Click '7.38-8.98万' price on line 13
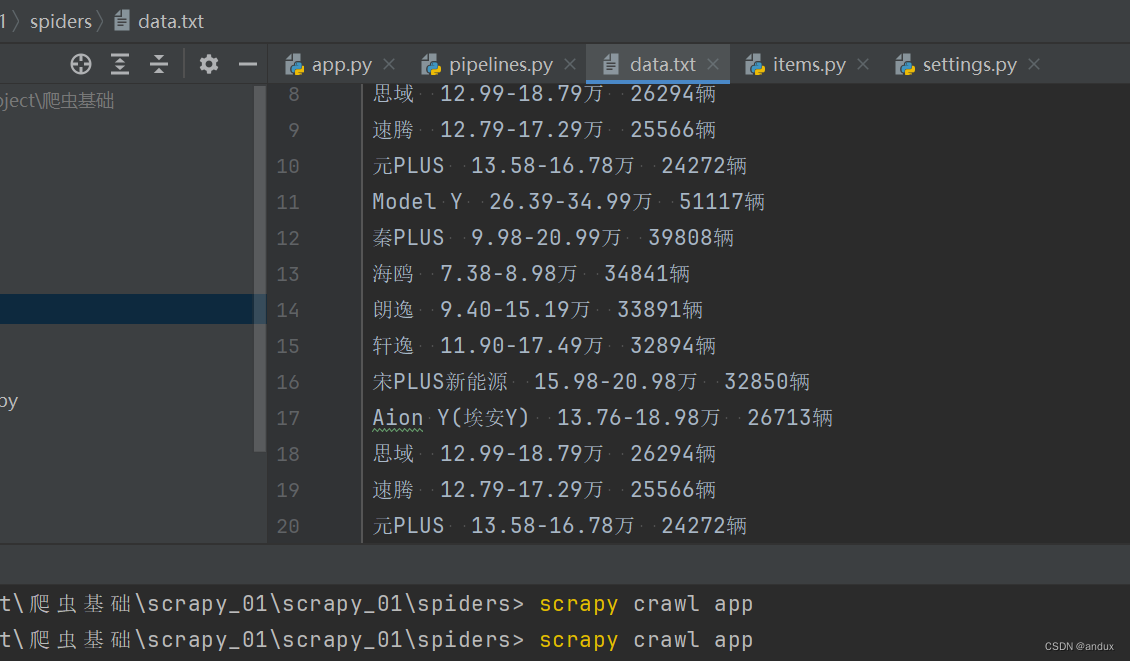Viewport: 1130px width, 661px height. (509, 274)
